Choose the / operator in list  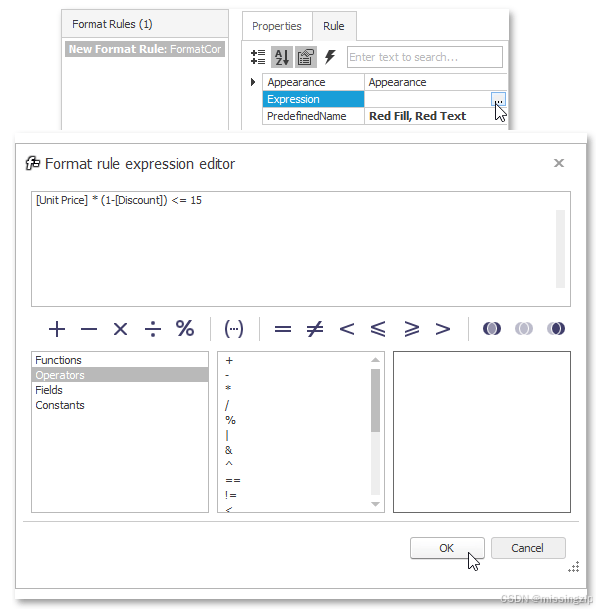[227, 405]
